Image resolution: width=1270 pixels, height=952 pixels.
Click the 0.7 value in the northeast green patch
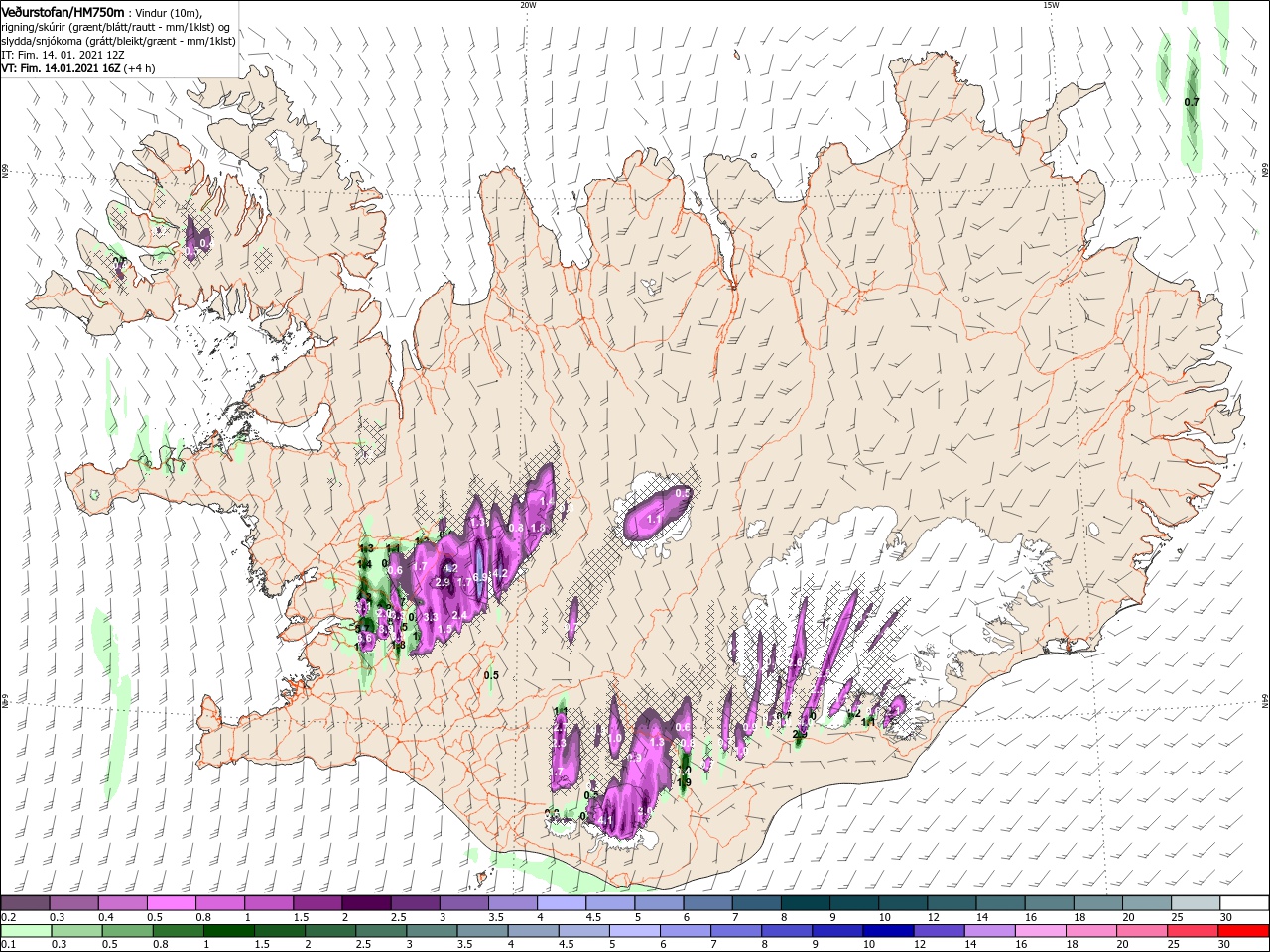coord(1192,102)
